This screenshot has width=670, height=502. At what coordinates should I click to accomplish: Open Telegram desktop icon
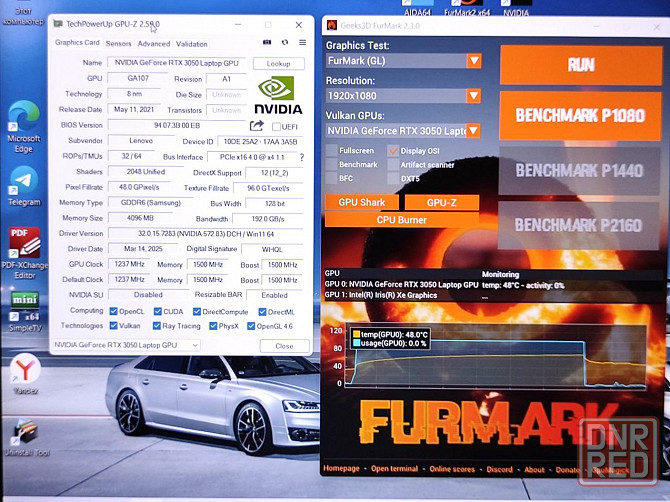[24, 186]
